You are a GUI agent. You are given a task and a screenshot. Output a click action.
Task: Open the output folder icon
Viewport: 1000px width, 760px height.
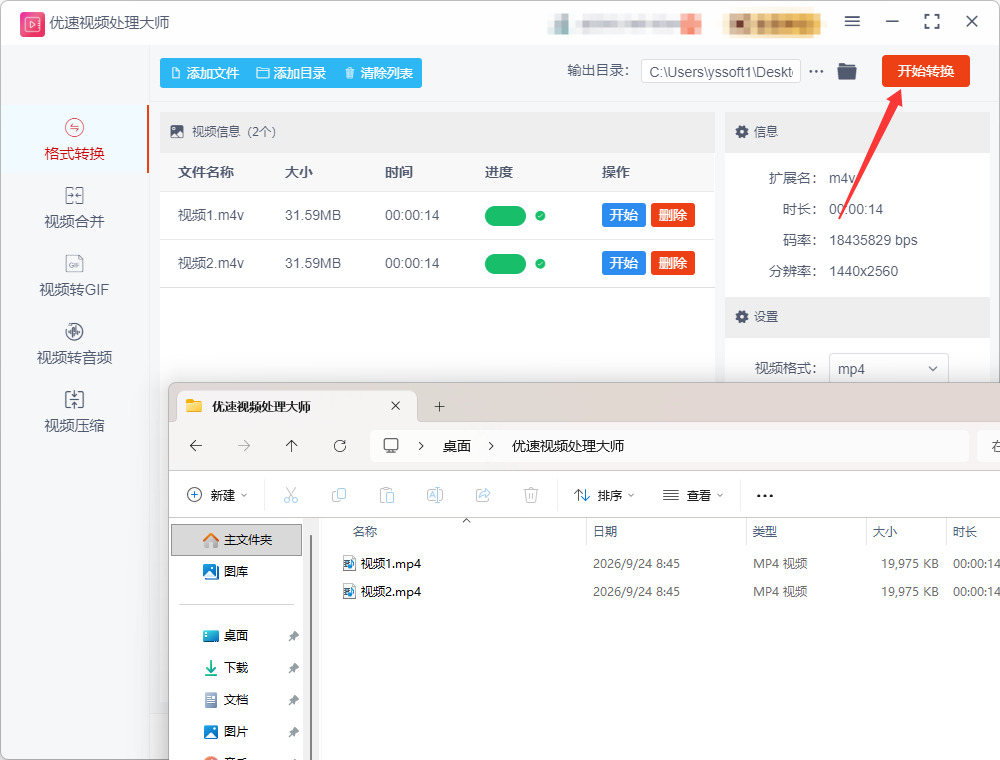click(847, 71)
